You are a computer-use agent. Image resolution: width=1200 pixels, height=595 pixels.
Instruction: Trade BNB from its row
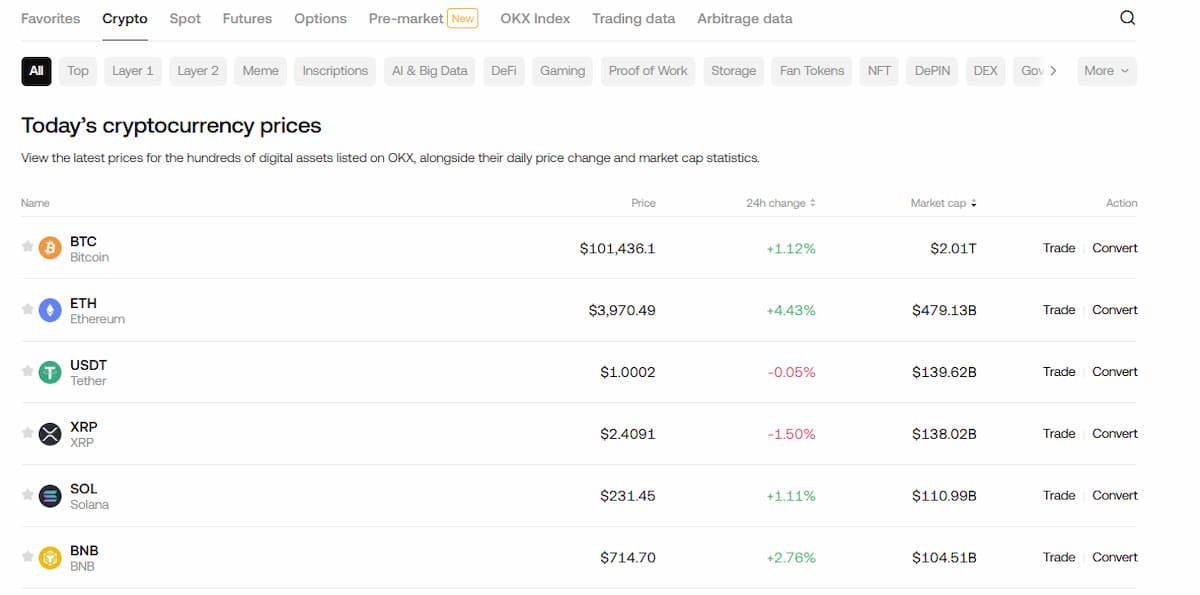pyautogui.click(x=1059, y=558)
